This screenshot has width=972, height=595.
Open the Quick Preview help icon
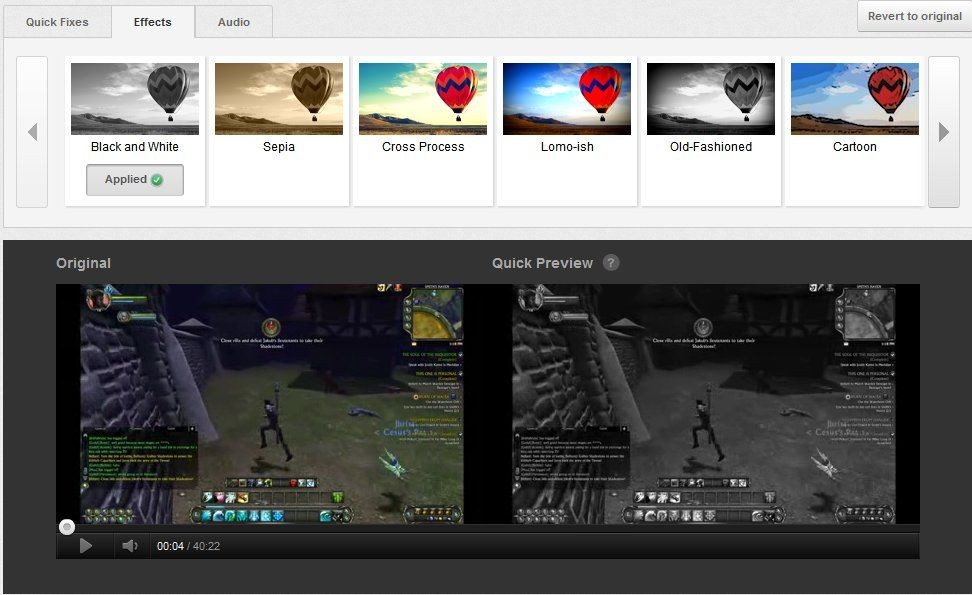pyautogui.click(x=611, y=263)
